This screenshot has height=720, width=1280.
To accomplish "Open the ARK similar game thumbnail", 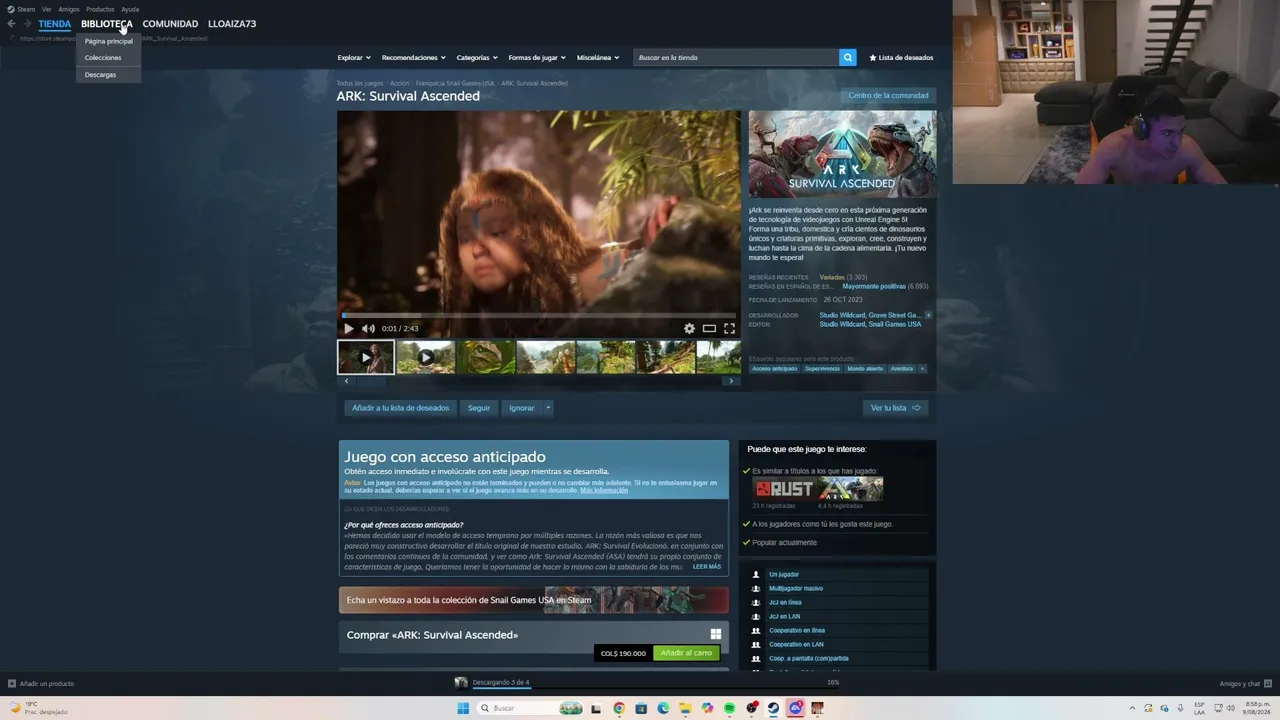I will tap(851, 489).
